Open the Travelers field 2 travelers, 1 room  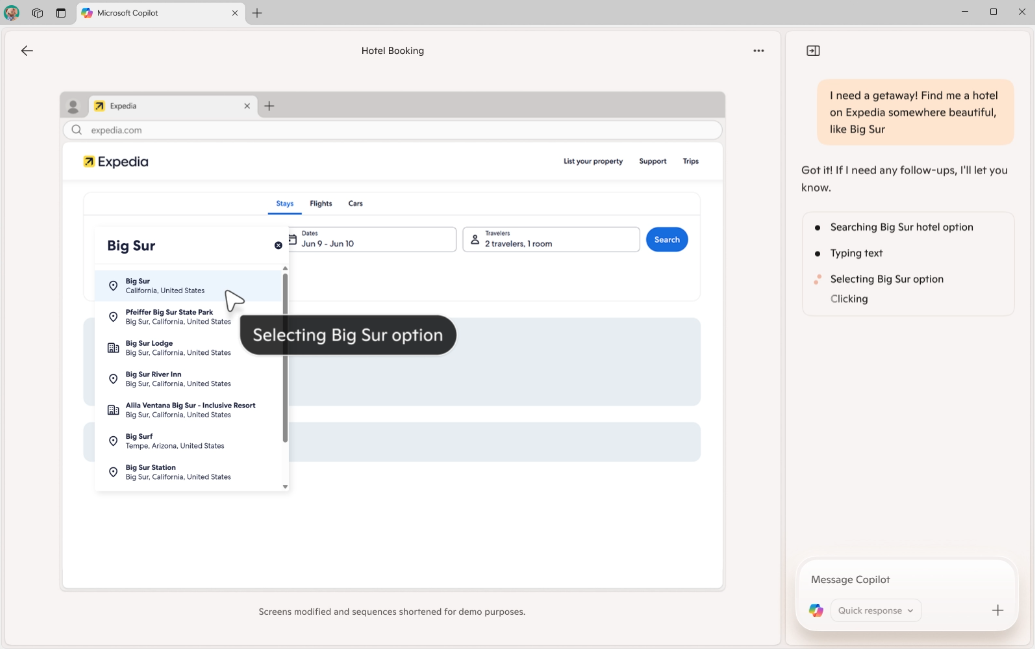click(x=551, y=239)
